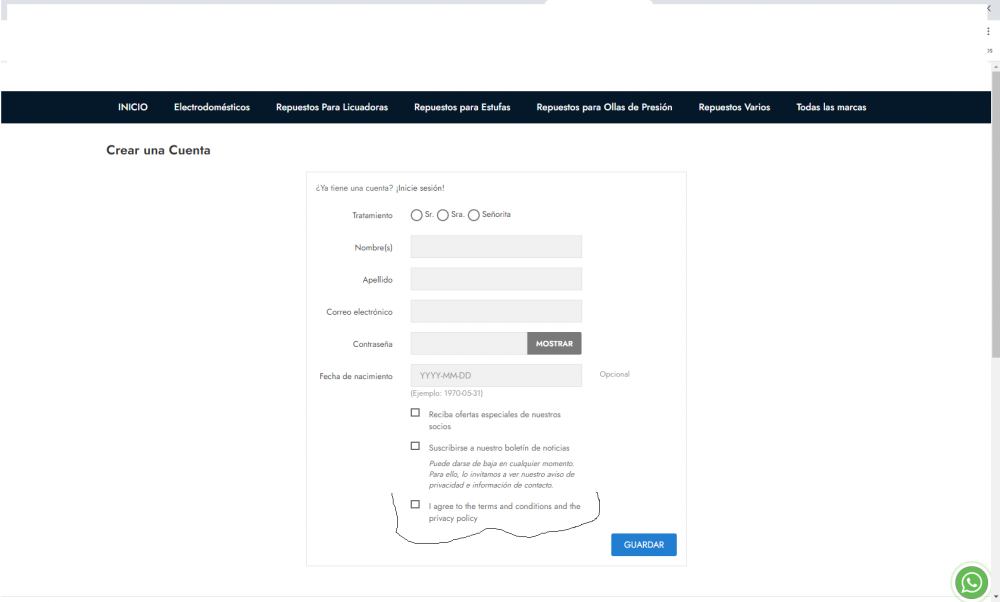Open the WhatsApp chat icon
The height and width of the screenshot is (602, 1000).
pos(971,582)
